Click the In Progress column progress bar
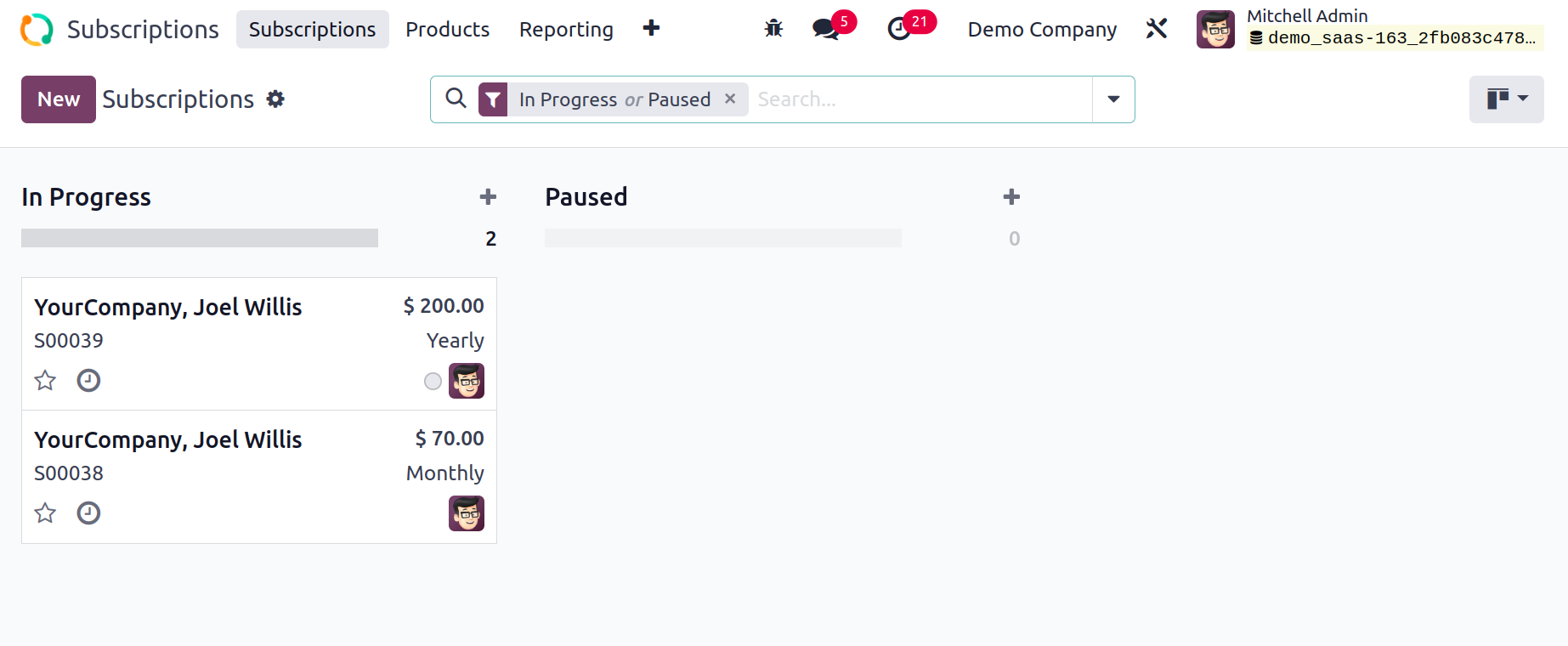1568x646 pixels. click(200, 238)
